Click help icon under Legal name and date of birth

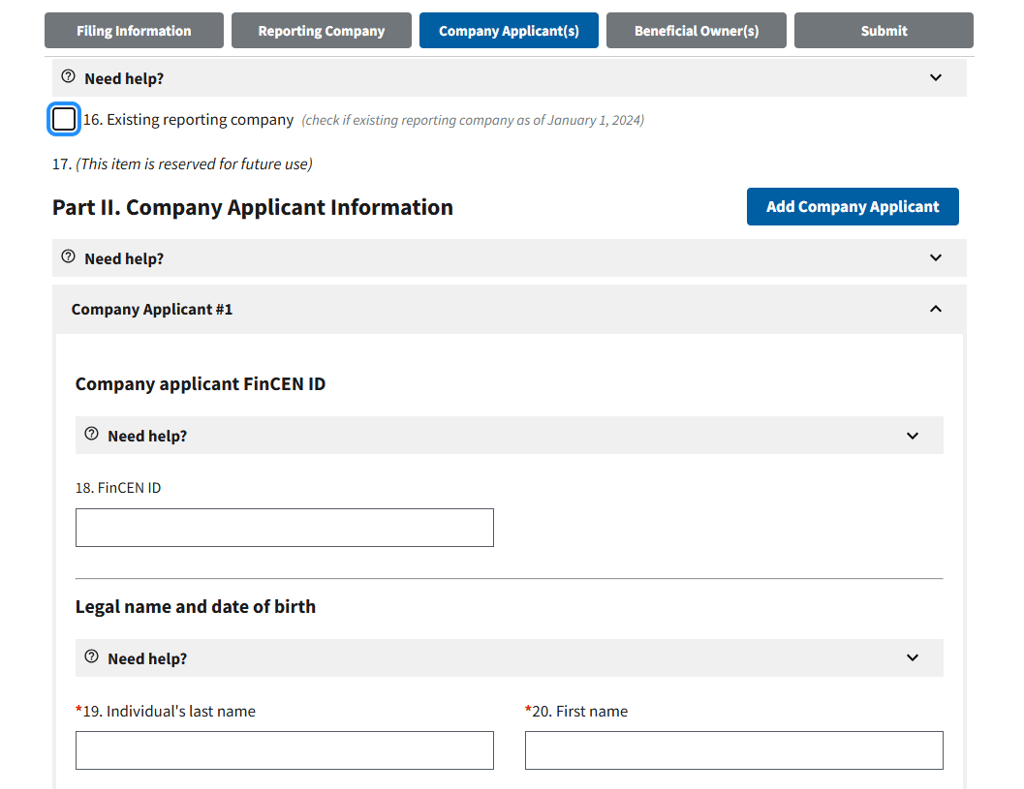click(91, 657)
